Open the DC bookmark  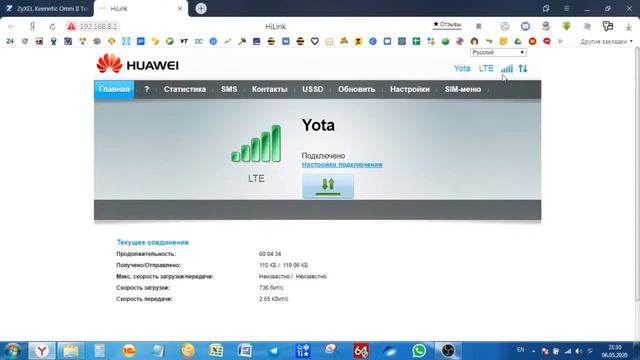pos(199,41)
